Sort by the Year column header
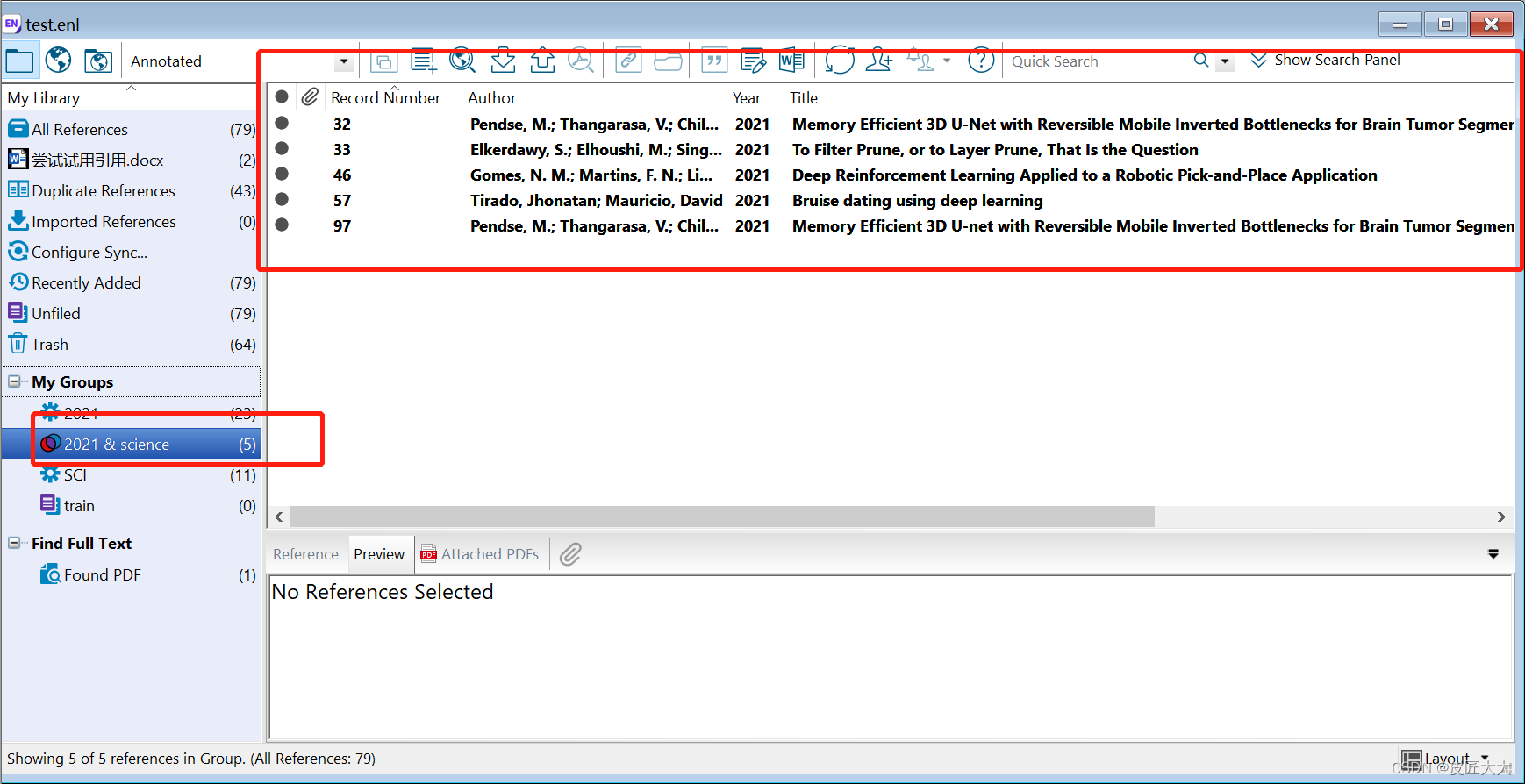This screenshot has height=784, width=1525. [747, 98]
